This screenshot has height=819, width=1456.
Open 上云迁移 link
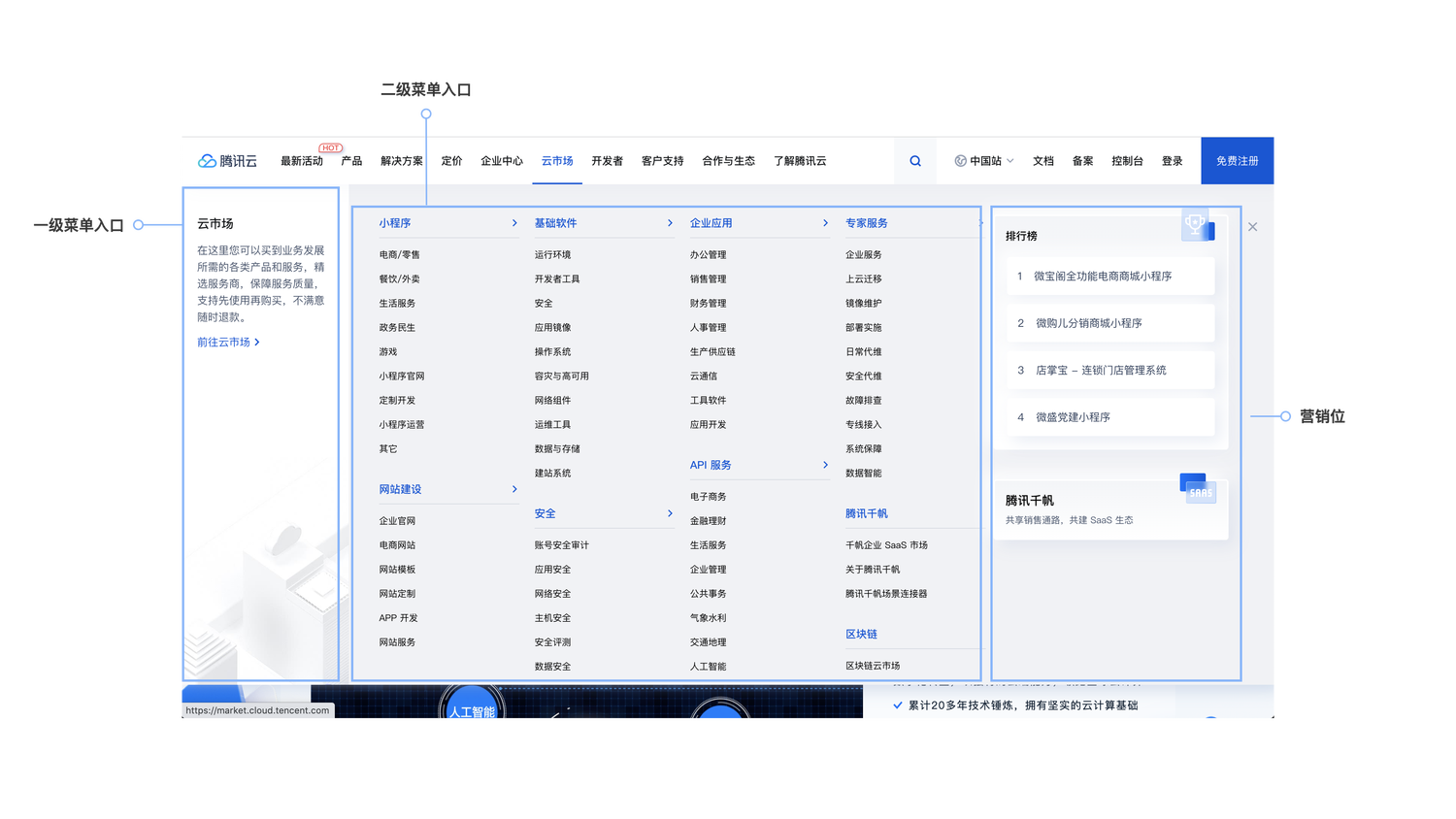coord(863,278)
